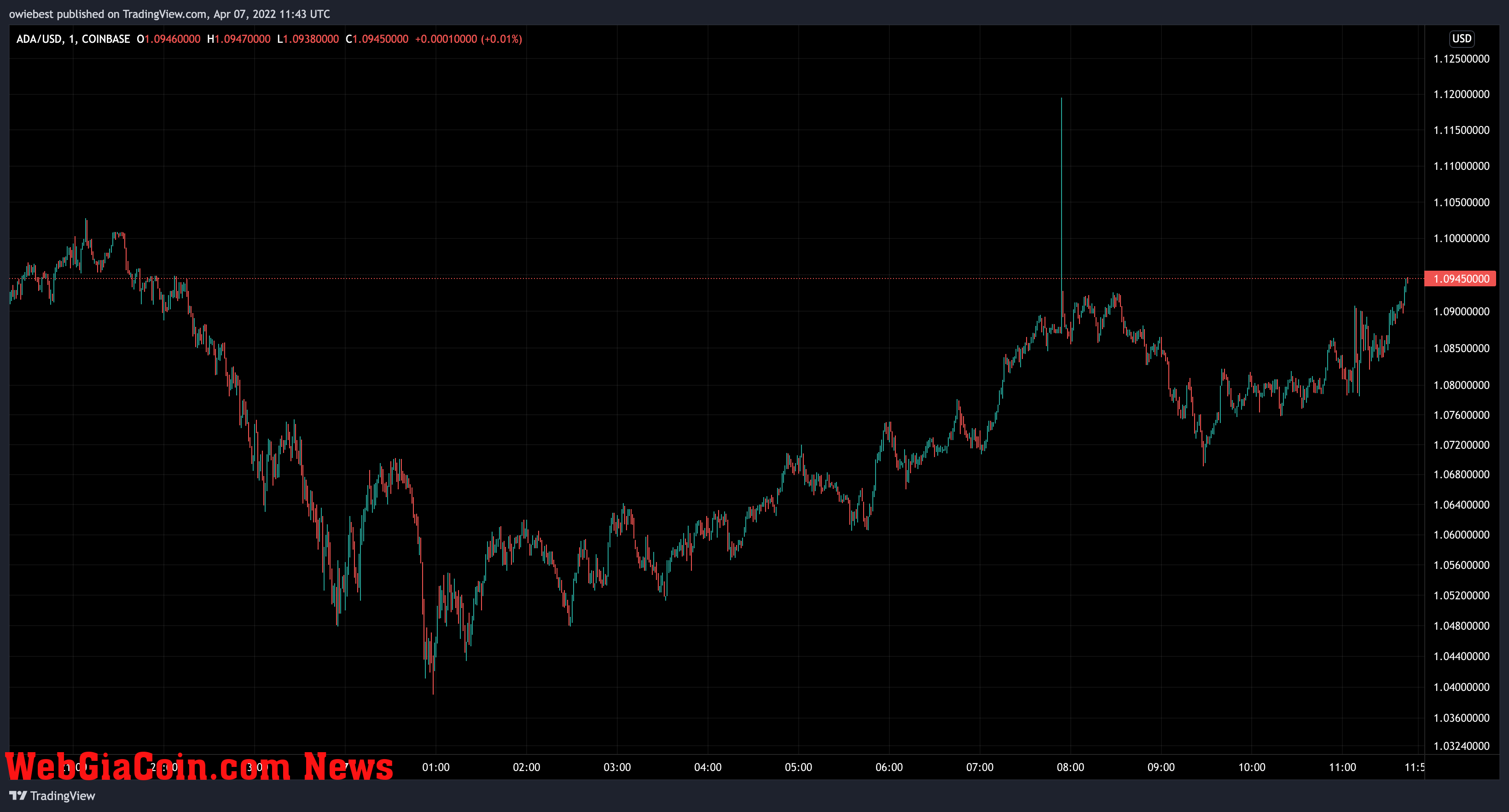Click the ADA/USD, 1, COINBASE symbol title

point(73,39)
